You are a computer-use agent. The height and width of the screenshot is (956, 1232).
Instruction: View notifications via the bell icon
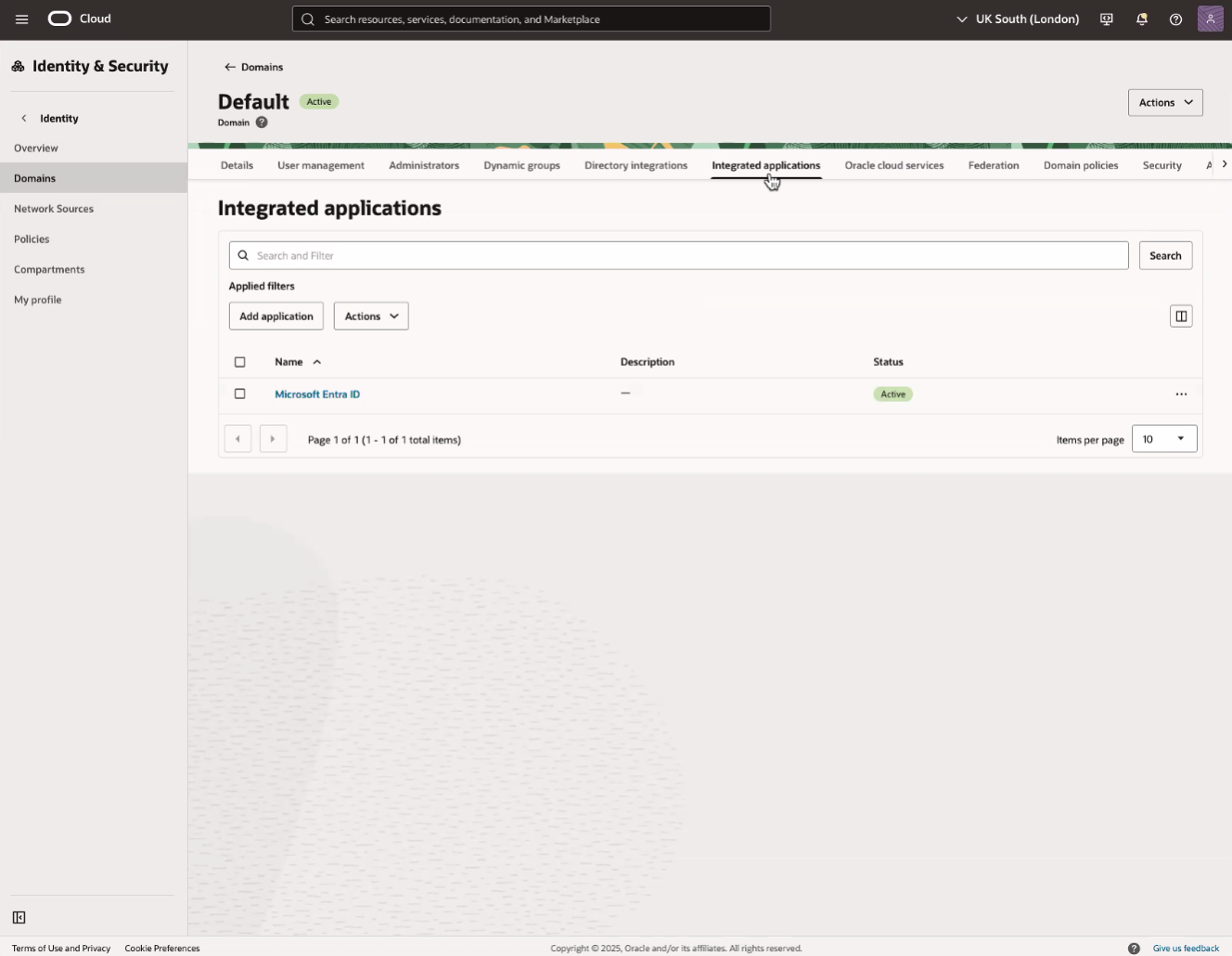(x=1141, y=19)
